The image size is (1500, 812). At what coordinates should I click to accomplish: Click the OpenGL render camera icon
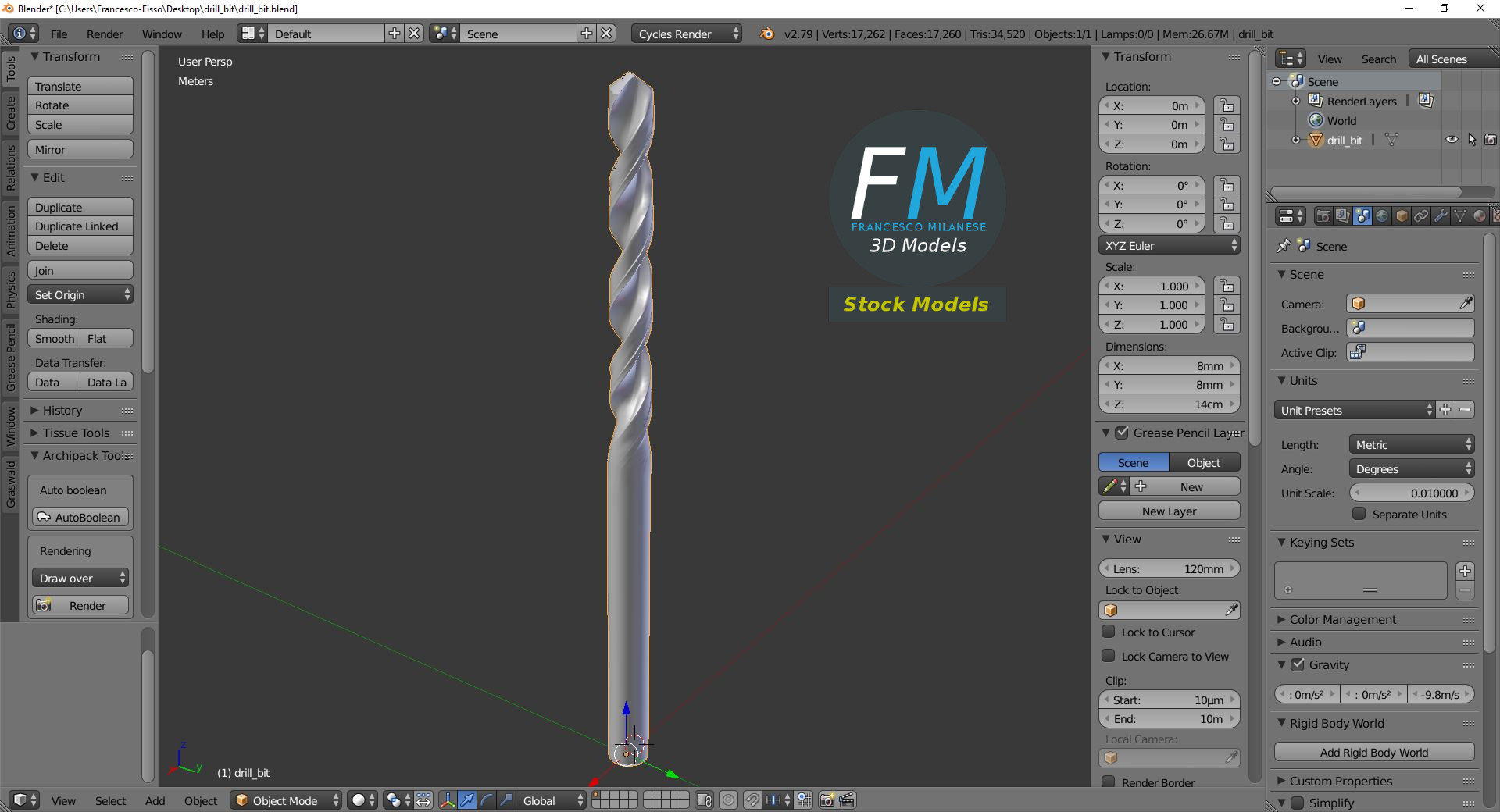click(827, 800)
